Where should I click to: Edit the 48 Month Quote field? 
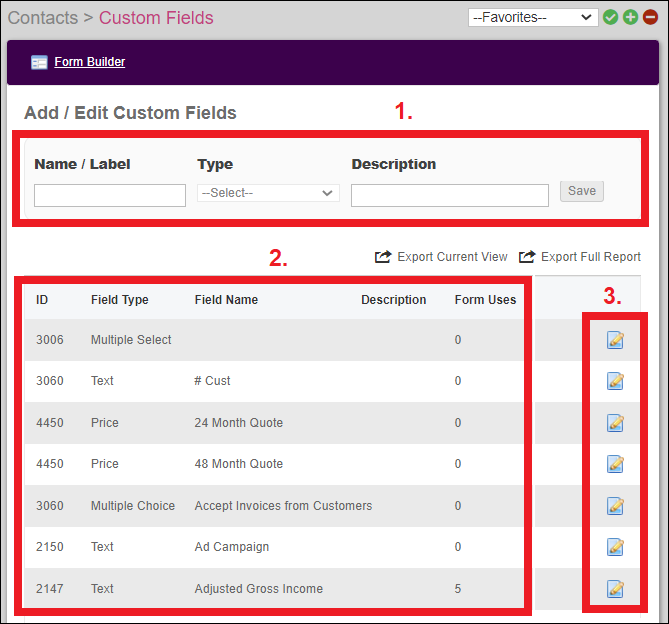pos(615,464)
